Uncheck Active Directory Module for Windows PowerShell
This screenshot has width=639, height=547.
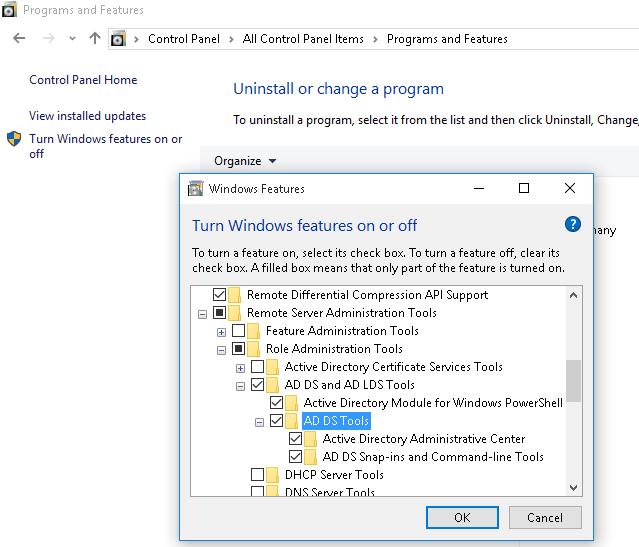(276, 403)
